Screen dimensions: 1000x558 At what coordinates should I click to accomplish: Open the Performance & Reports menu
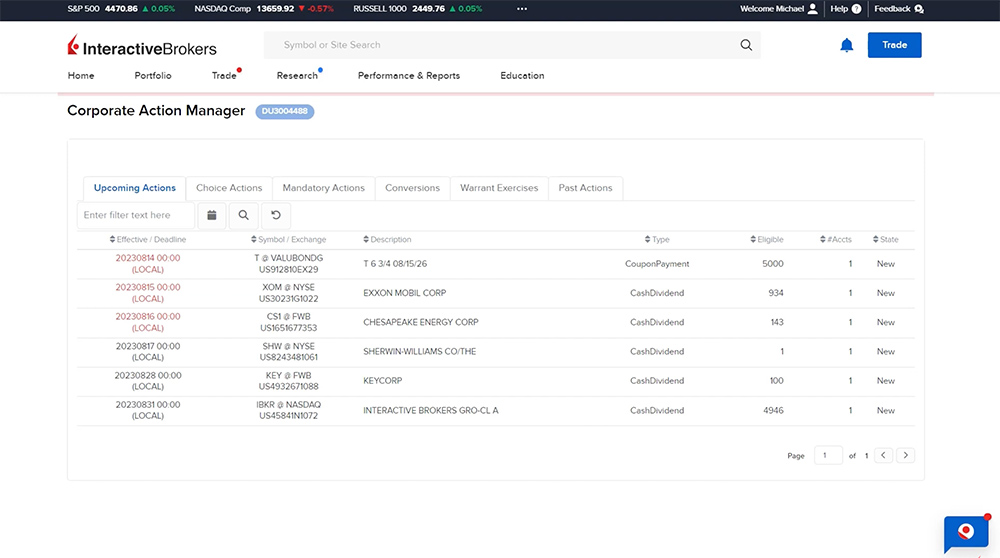click(x=409, y=76)
